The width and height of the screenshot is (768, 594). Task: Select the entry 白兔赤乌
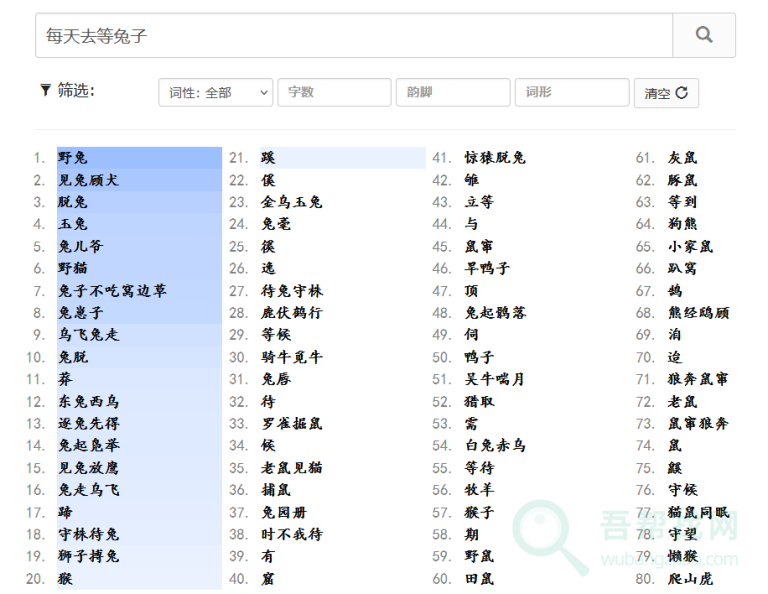(495, 445)
